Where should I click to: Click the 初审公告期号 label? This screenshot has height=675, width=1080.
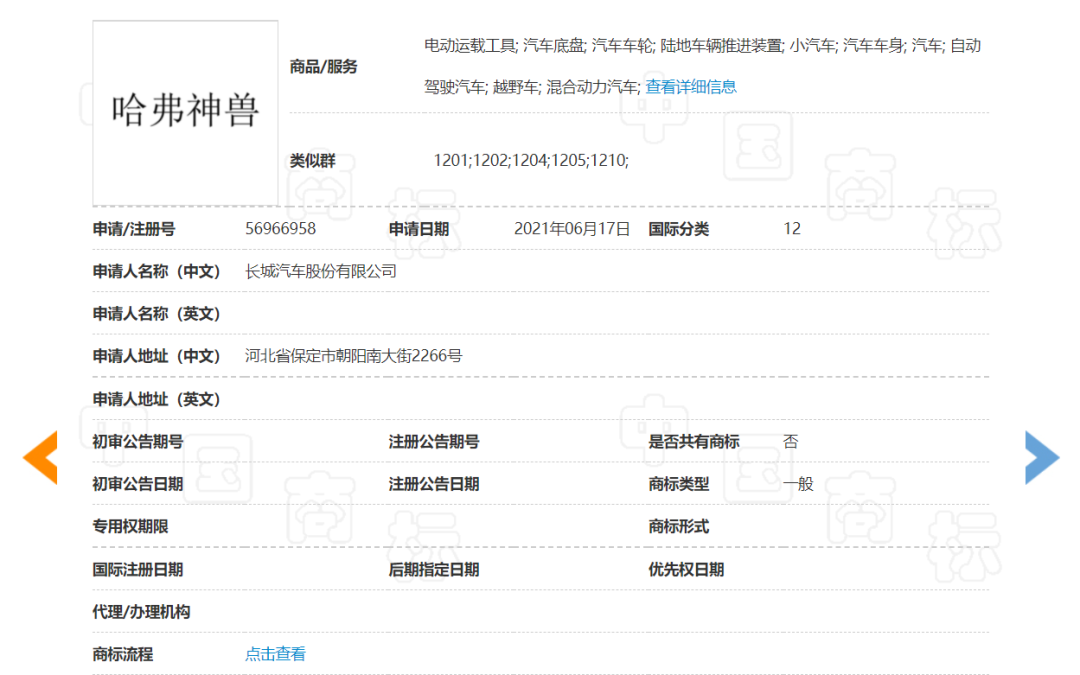(x=138, y=442)
